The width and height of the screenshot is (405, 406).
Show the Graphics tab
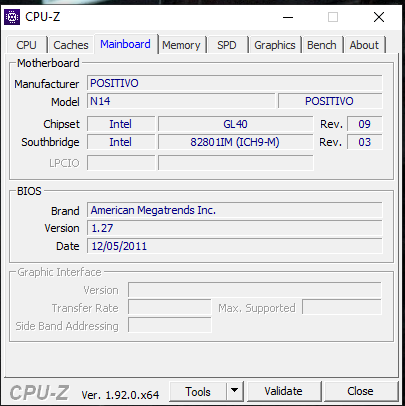pos(275,45)
